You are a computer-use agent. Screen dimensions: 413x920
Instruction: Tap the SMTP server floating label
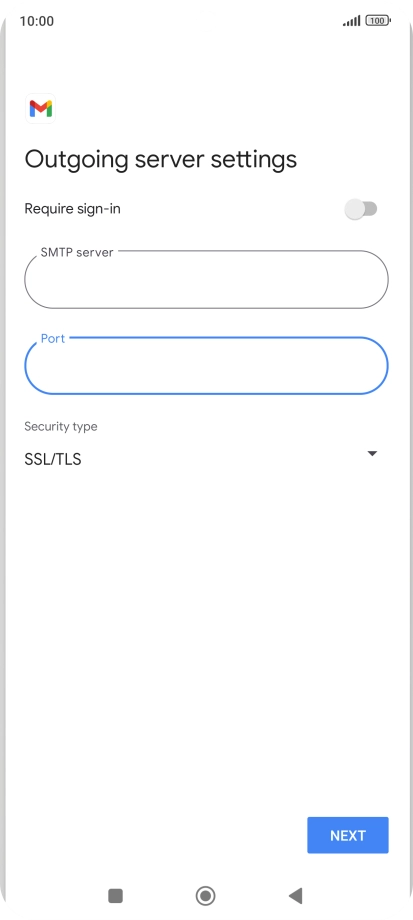(x=77, y=252)
